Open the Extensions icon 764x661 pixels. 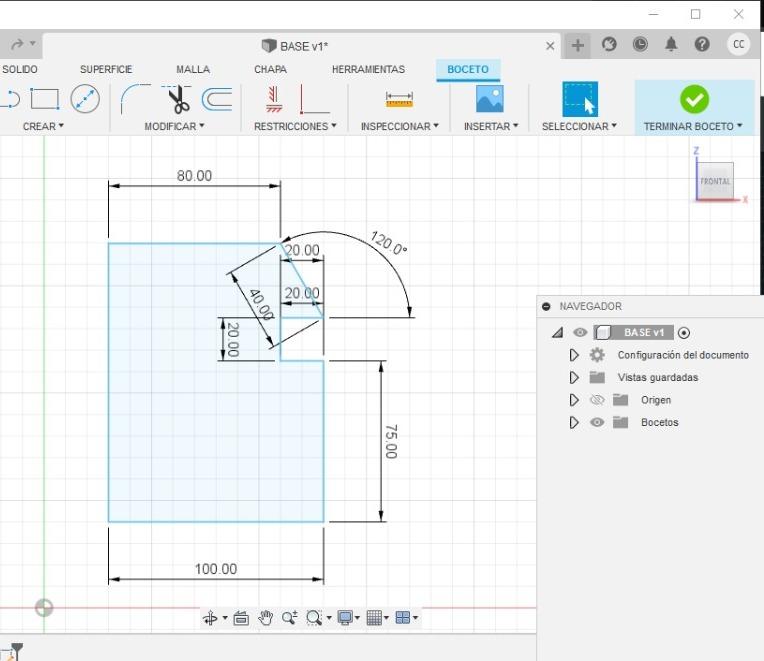coord(609,44)
